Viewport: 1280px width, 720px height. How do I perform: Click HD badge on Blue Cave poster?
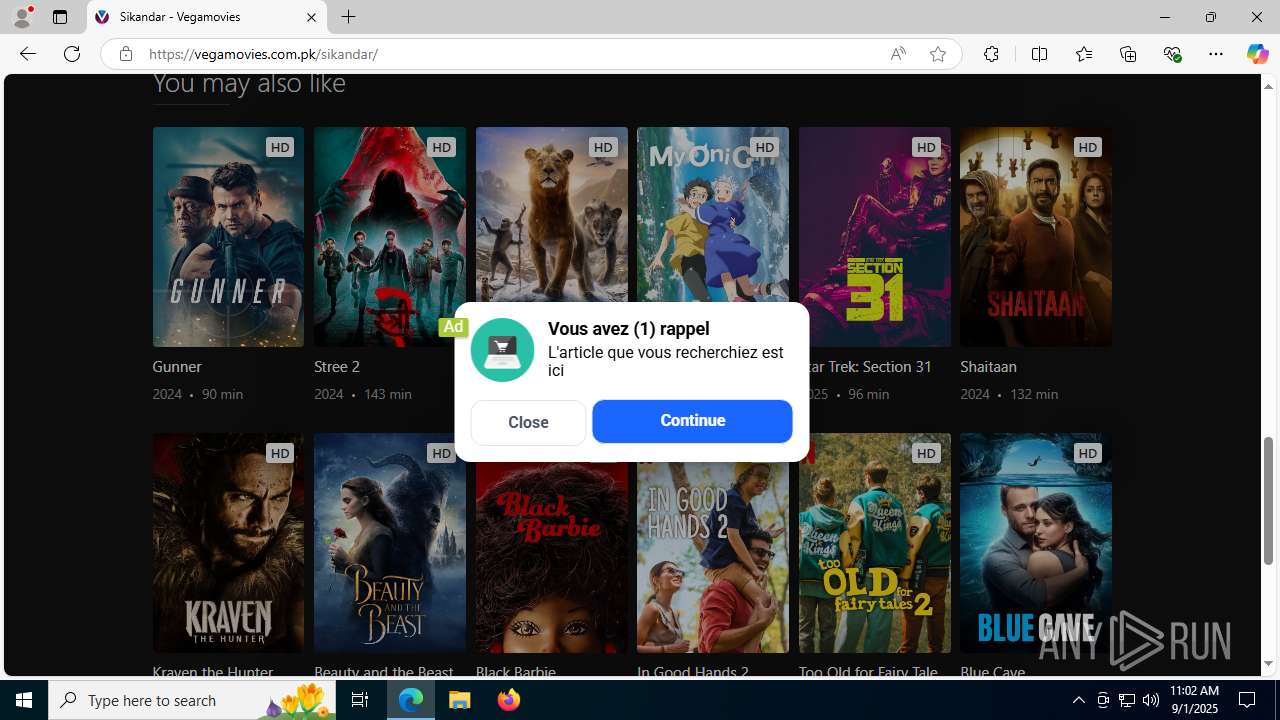(x=1088, y=453)
